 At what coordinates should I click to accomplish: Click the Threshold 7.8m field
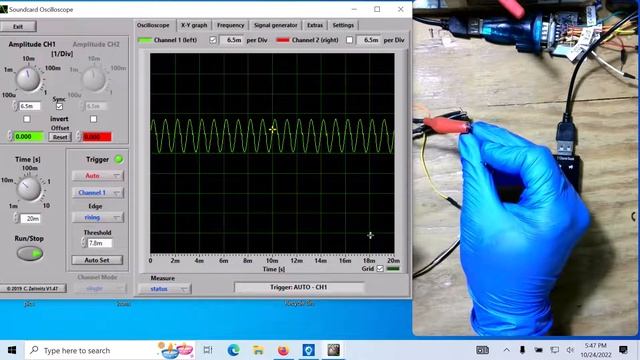coord(100,243)
